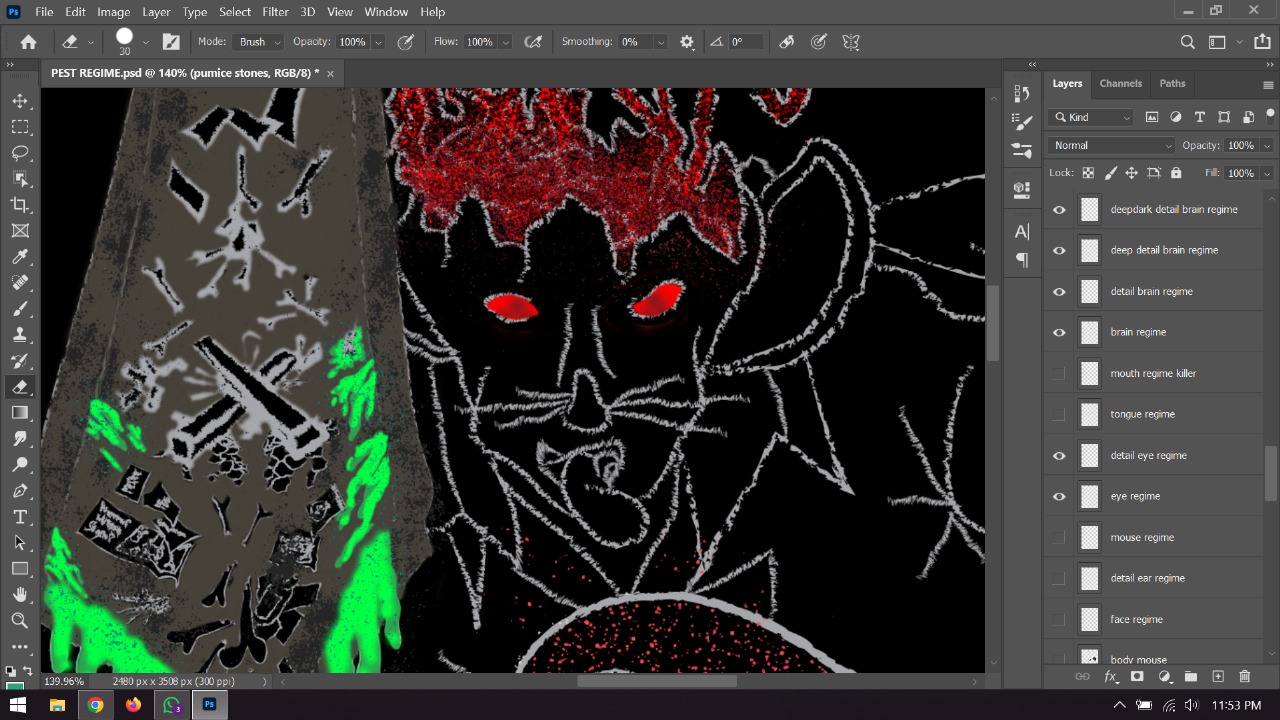This screenshot has height=720, width=1280.
Task: Hide the eye regime layer
Action: pyautogui.click(x=1059, y=497)
